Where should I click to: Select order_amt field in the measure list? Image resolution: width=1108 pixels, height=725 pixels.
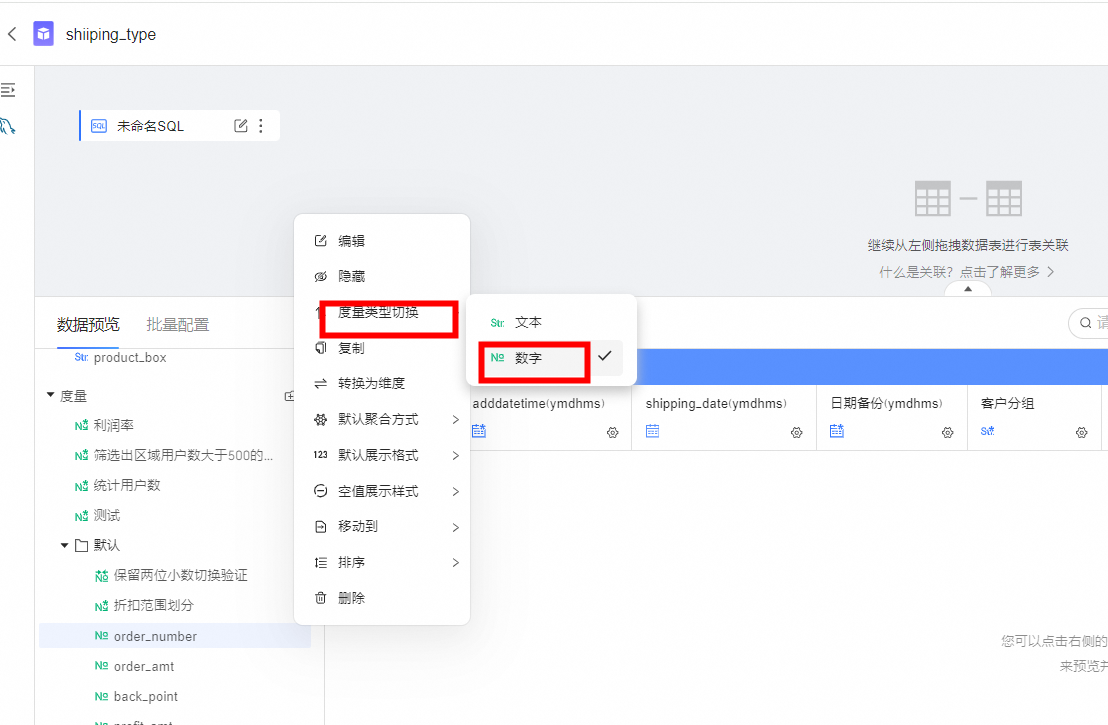pyautogui.click(x=144, y=666)
